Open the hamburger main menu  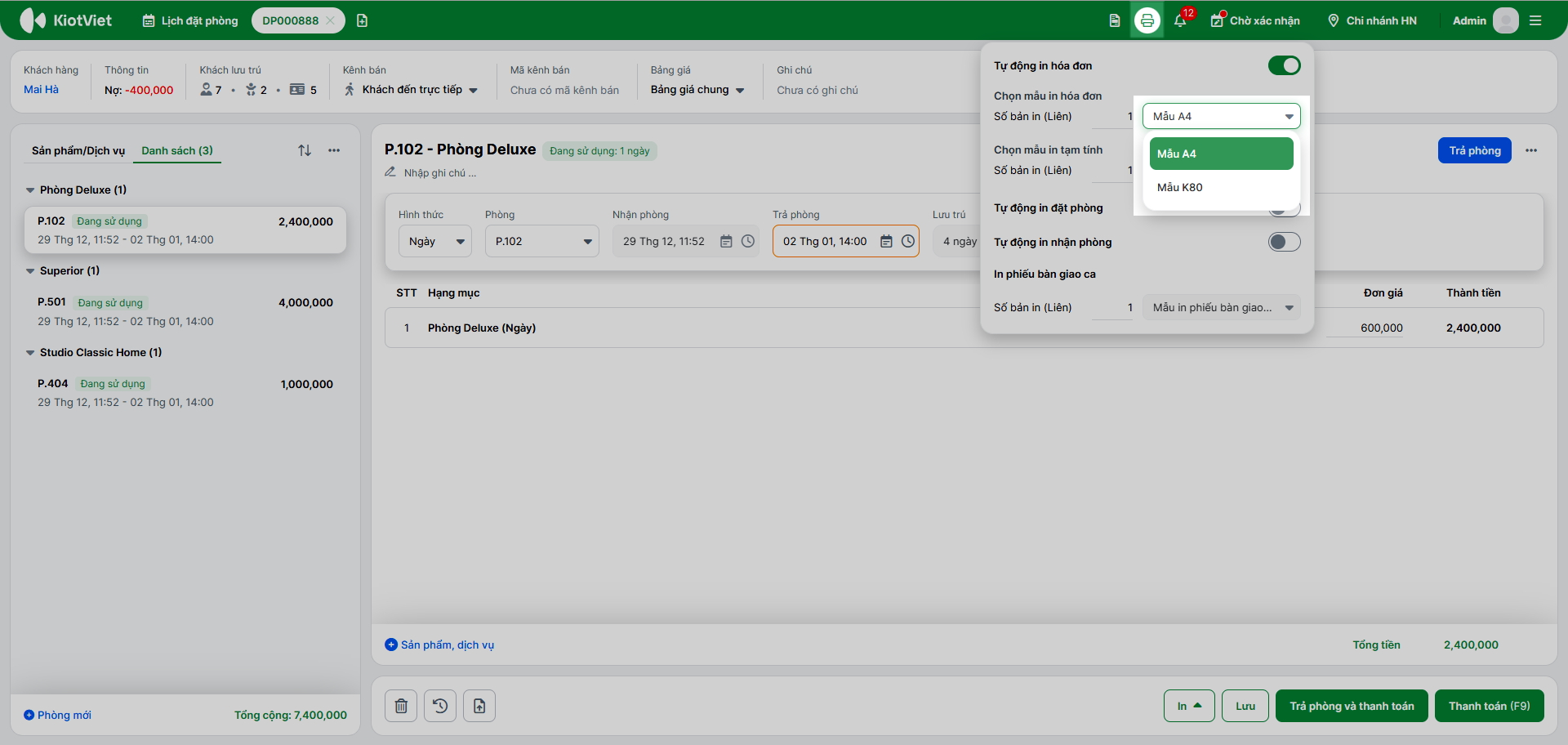pos(1535,20)
